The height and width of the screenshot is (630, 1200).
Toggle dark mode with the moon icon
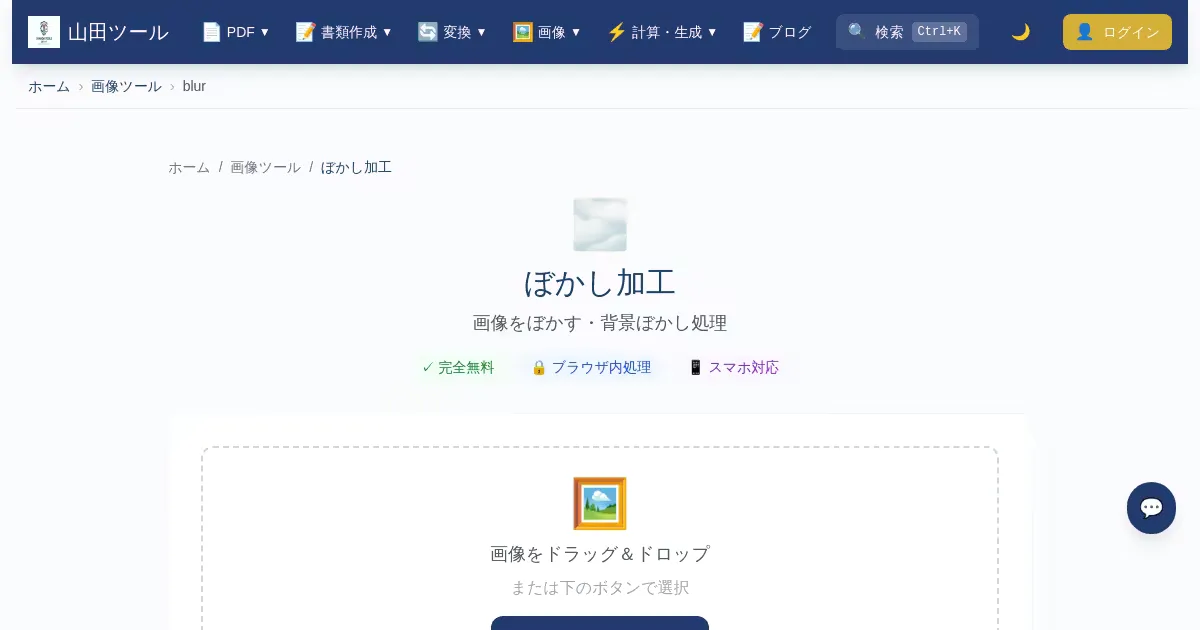click(1020, 32)
